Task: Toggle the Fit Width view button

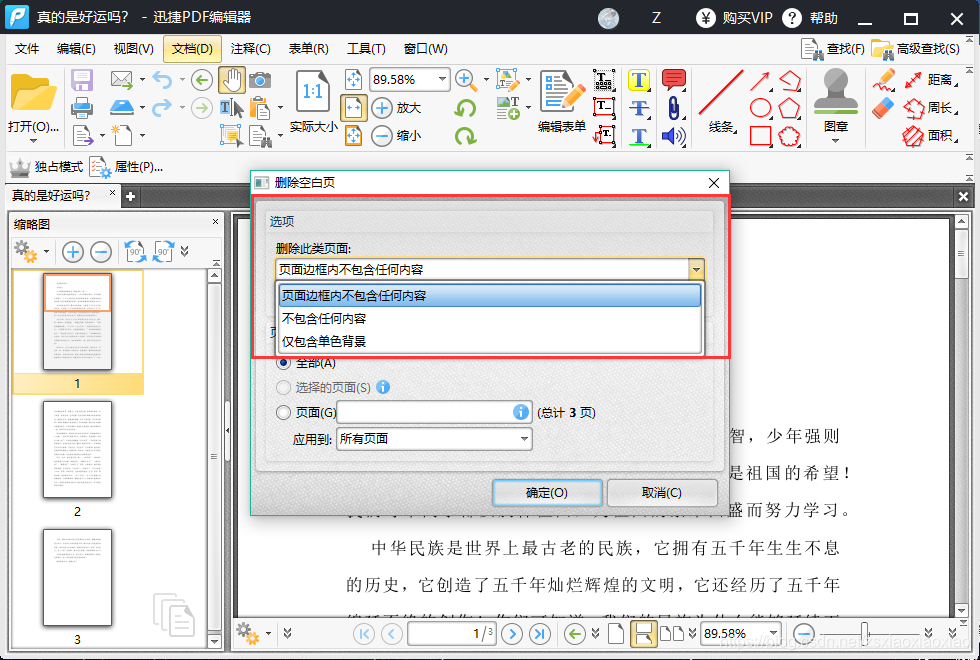Action: point(353,108)
